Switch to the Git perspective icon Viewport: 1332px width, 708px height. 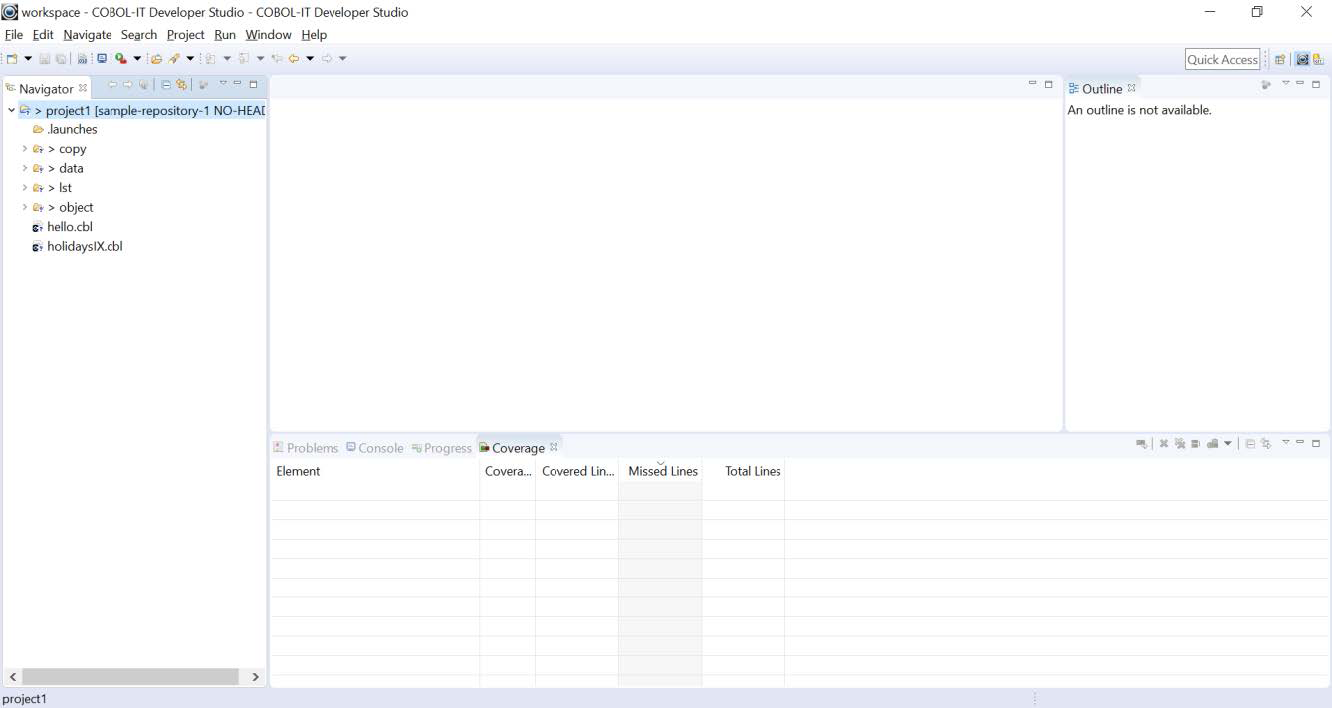1318,60
